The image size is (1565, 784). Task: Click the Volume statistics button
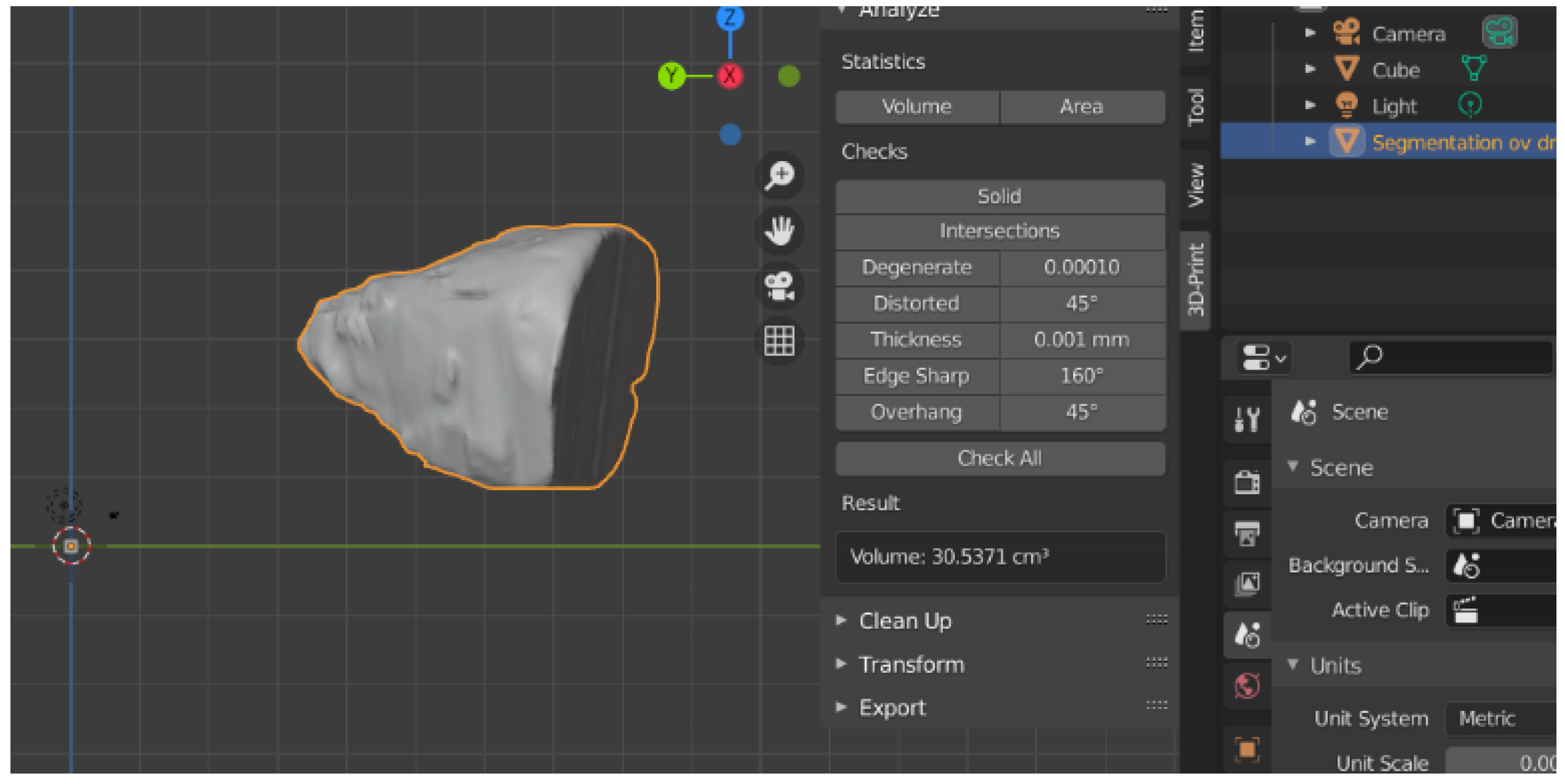tap(917, 107)
